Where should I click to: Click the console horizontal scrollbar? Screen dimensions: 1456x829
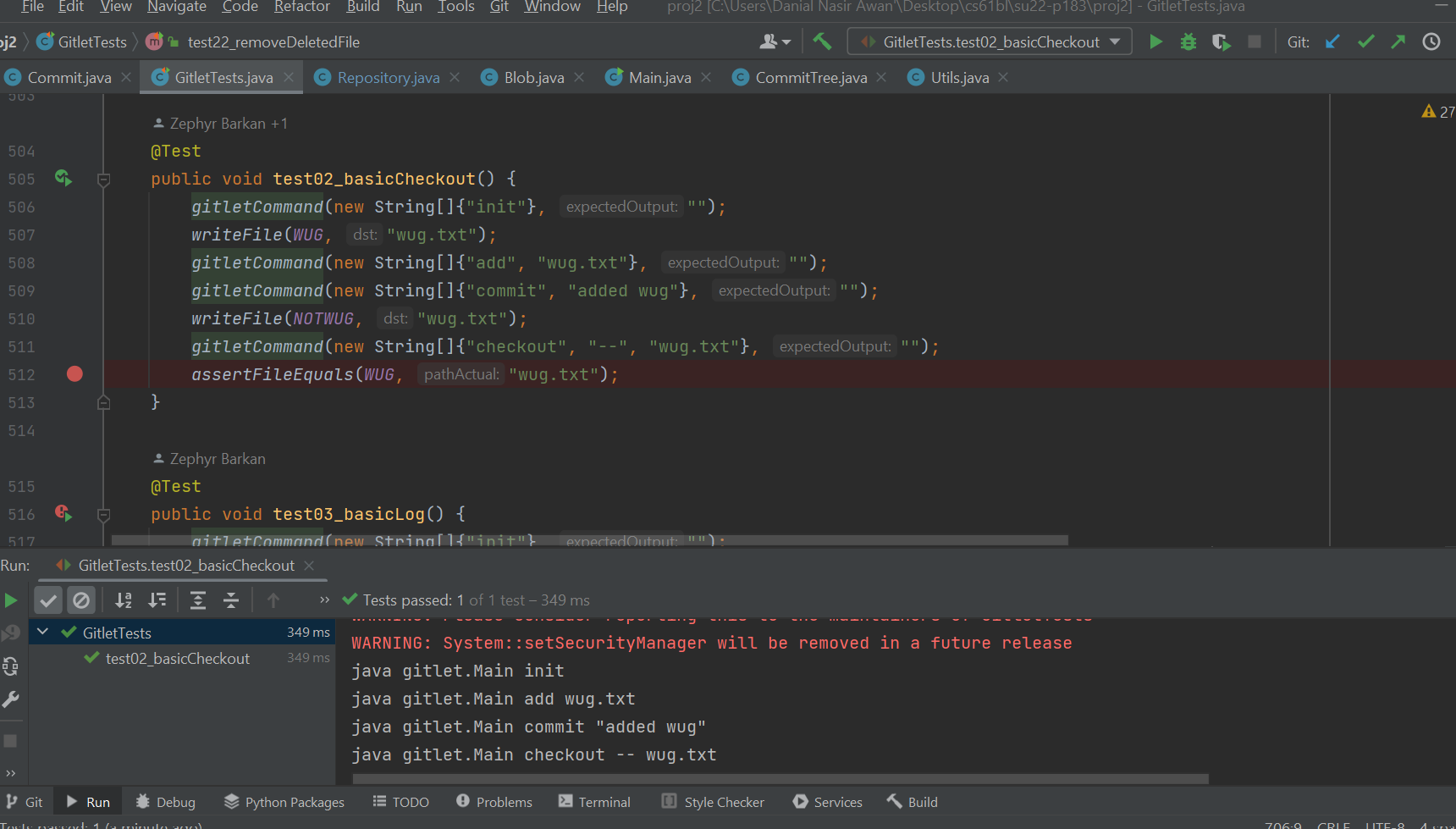(x=780, y=778)
